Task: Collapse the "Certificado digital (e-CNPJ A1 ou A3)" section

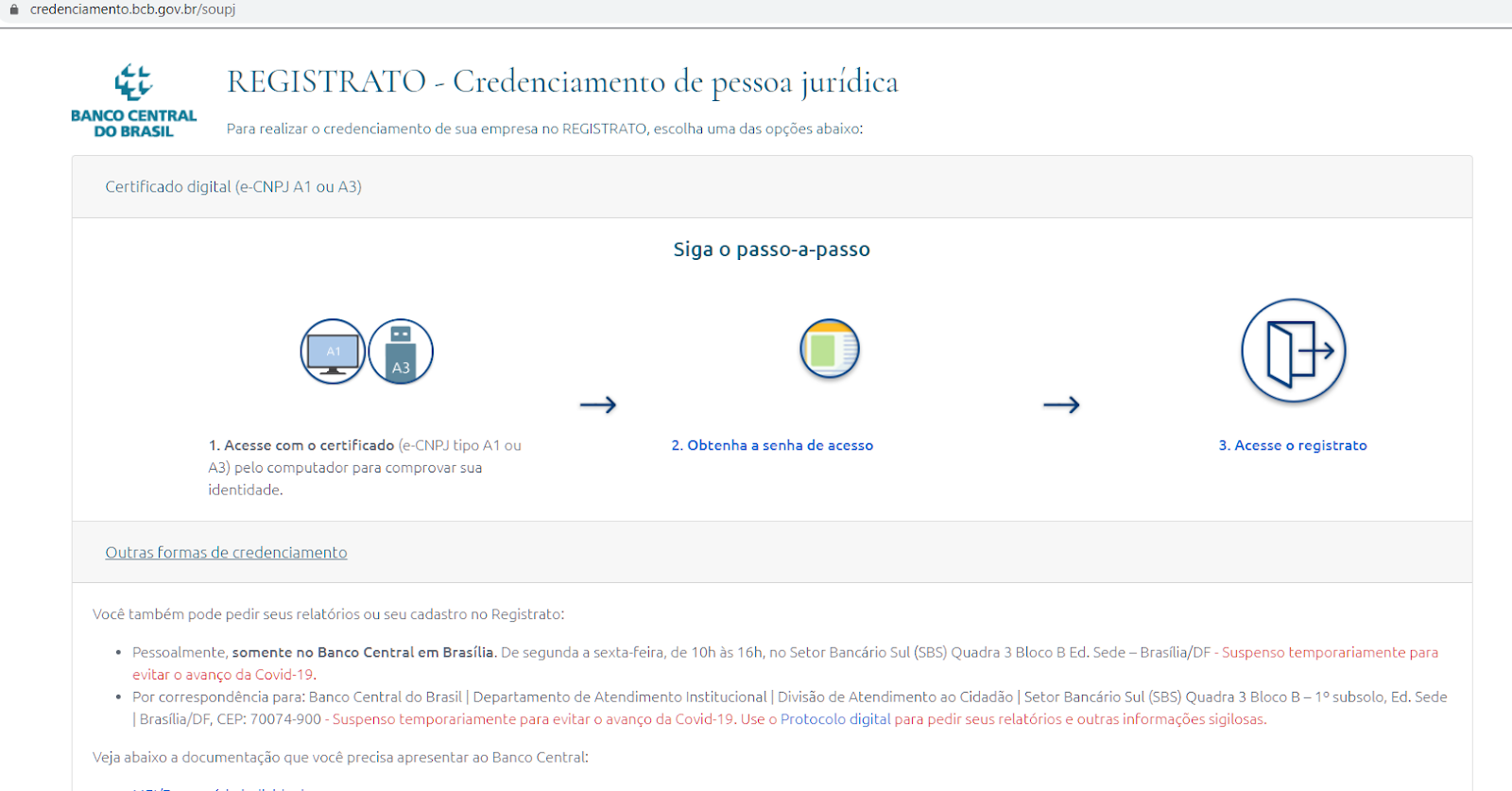Action: tap(233, 187)
